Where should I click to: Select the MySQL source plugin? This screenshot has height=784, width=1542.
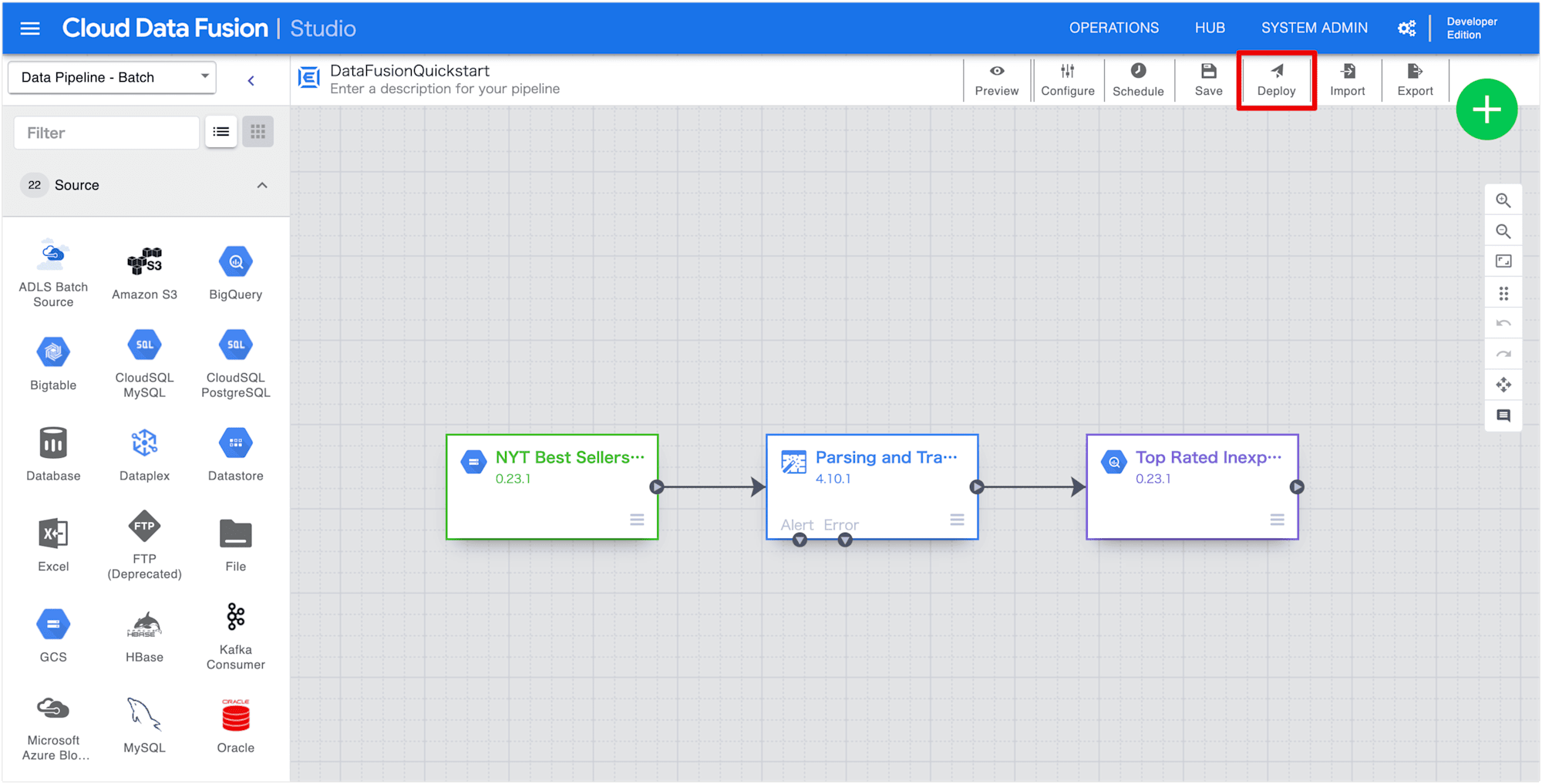pyautogui.click(x=144, y=727)
